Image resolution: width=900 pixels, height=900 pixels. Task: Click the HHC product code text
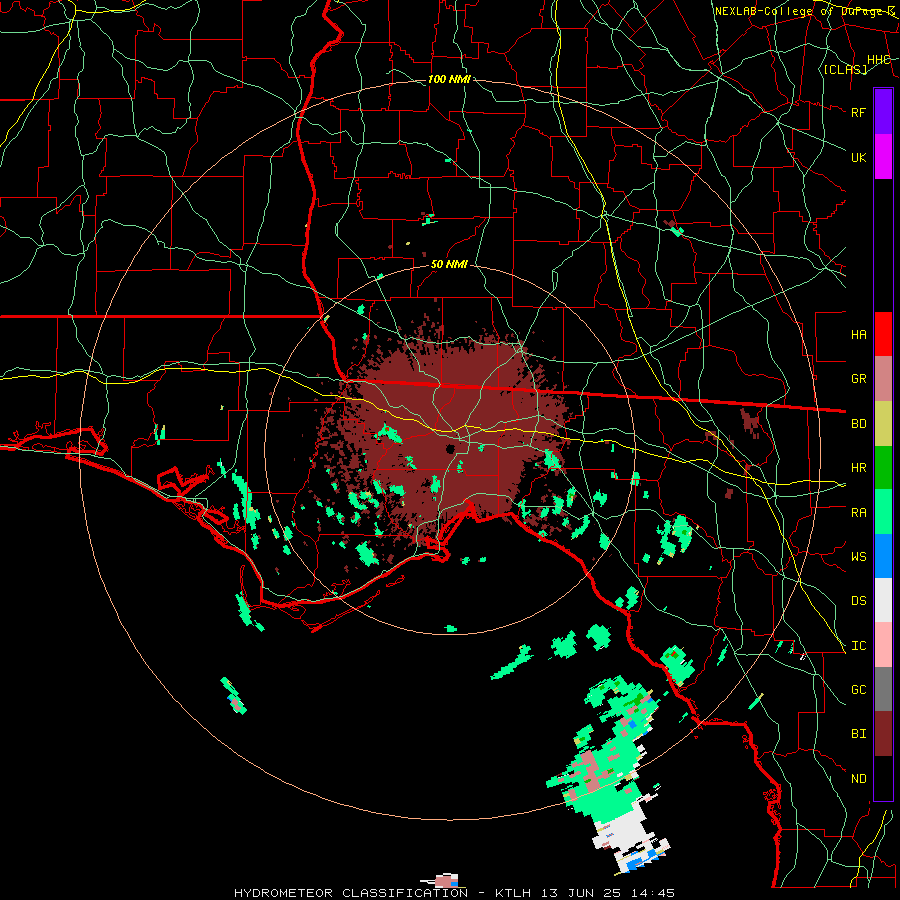pyautogui.click(x=879, y=60)
